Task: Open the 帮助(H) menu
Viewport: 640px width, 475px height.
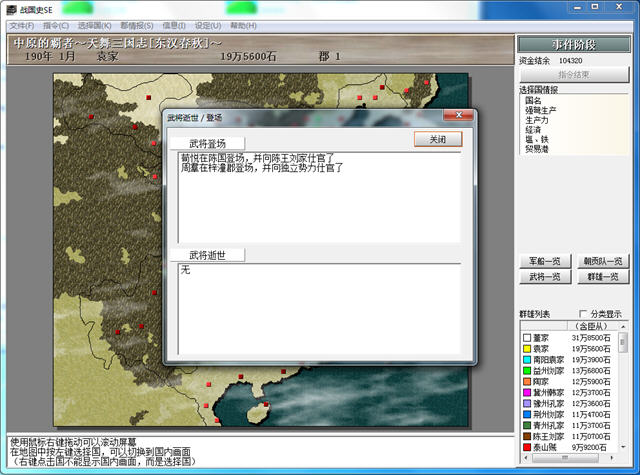Action: [x=243, y=26]
